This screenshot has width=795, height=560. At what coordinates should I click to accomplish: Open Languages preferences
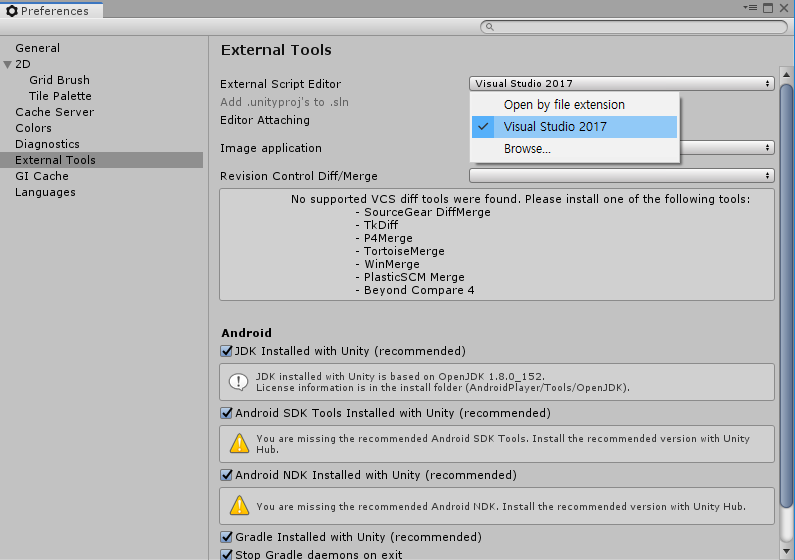coord(45,193)
